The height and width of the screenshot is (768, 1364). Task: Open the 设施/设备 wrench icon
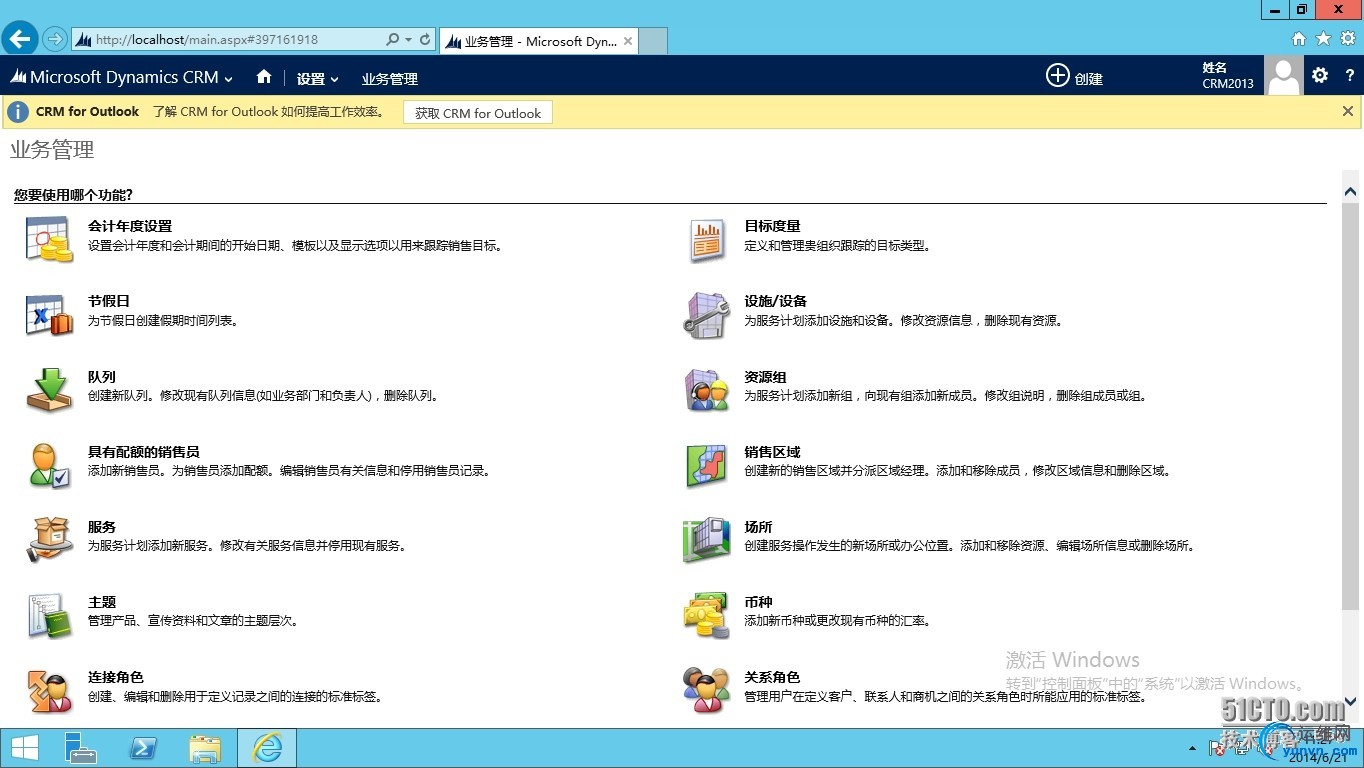point(707,314)
